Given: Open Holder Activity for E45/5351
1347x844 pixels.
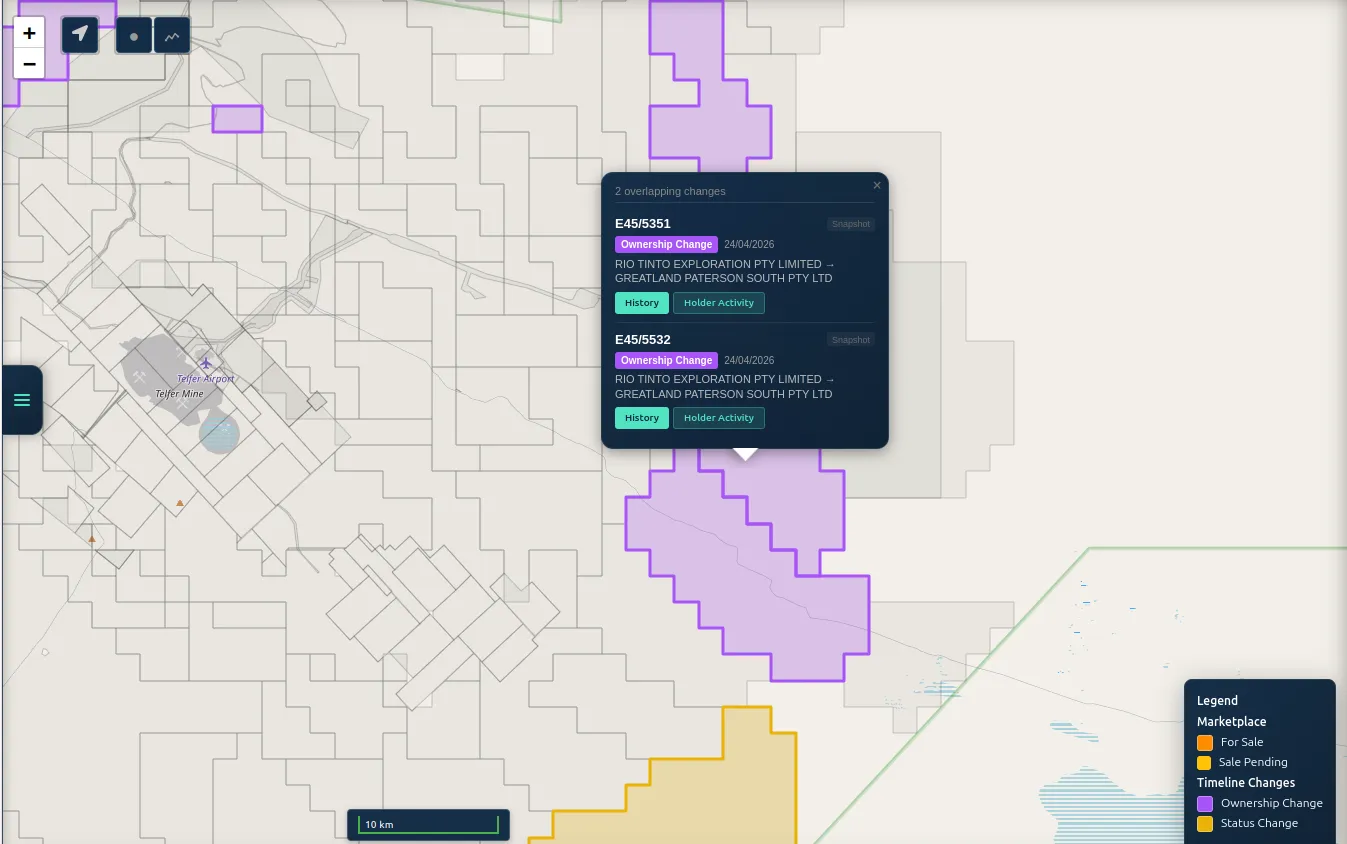Looking at the screenshot, I should coord(719,303).
